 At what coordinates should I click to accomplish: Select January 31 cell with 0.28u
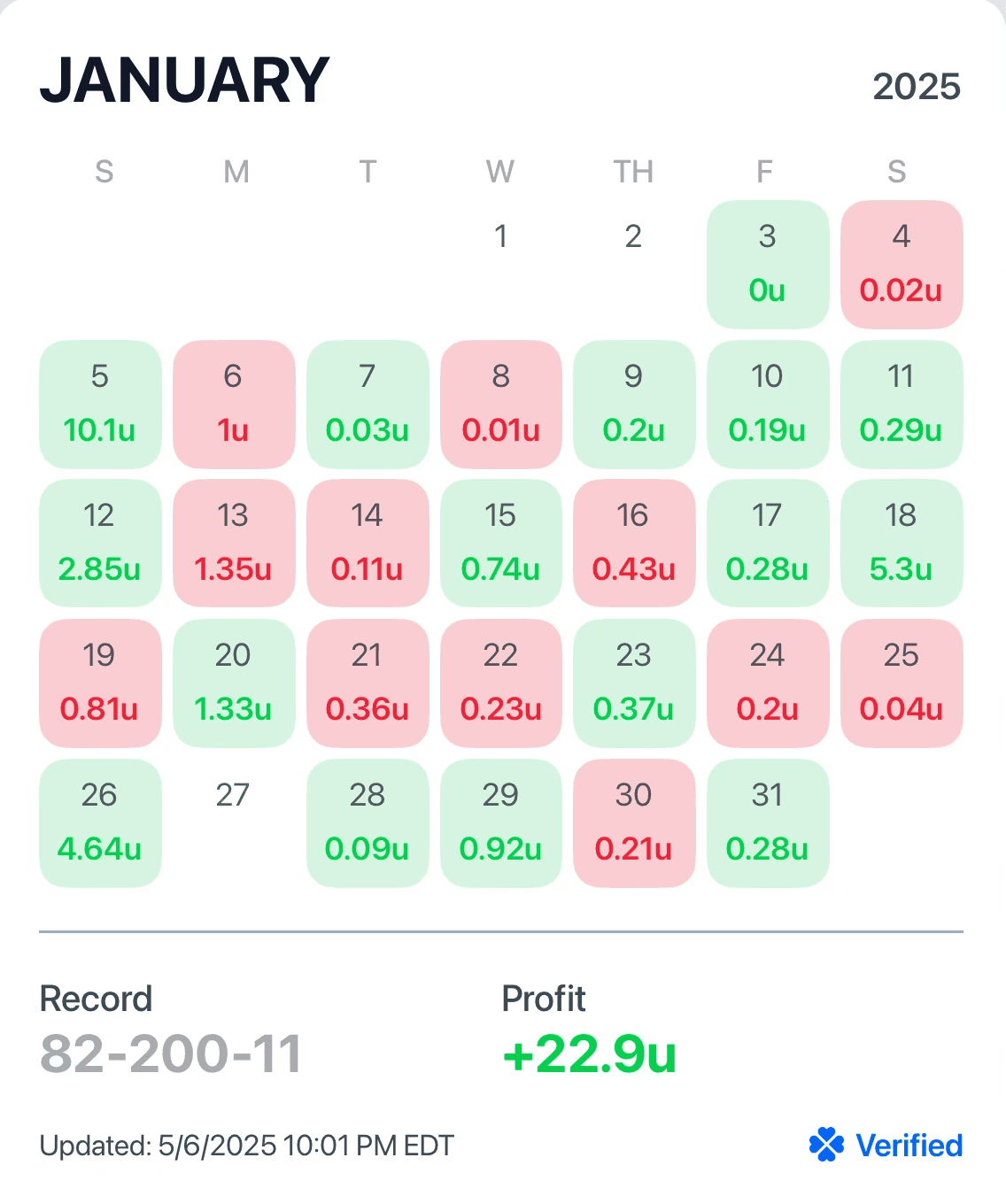point(768,823)
